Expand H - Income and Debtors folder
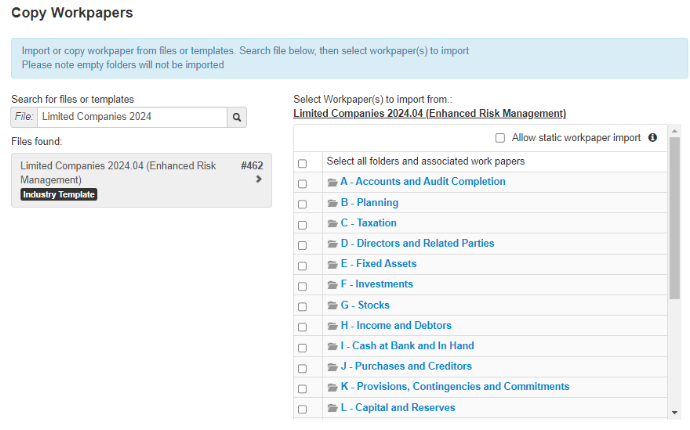 (395, 326)
